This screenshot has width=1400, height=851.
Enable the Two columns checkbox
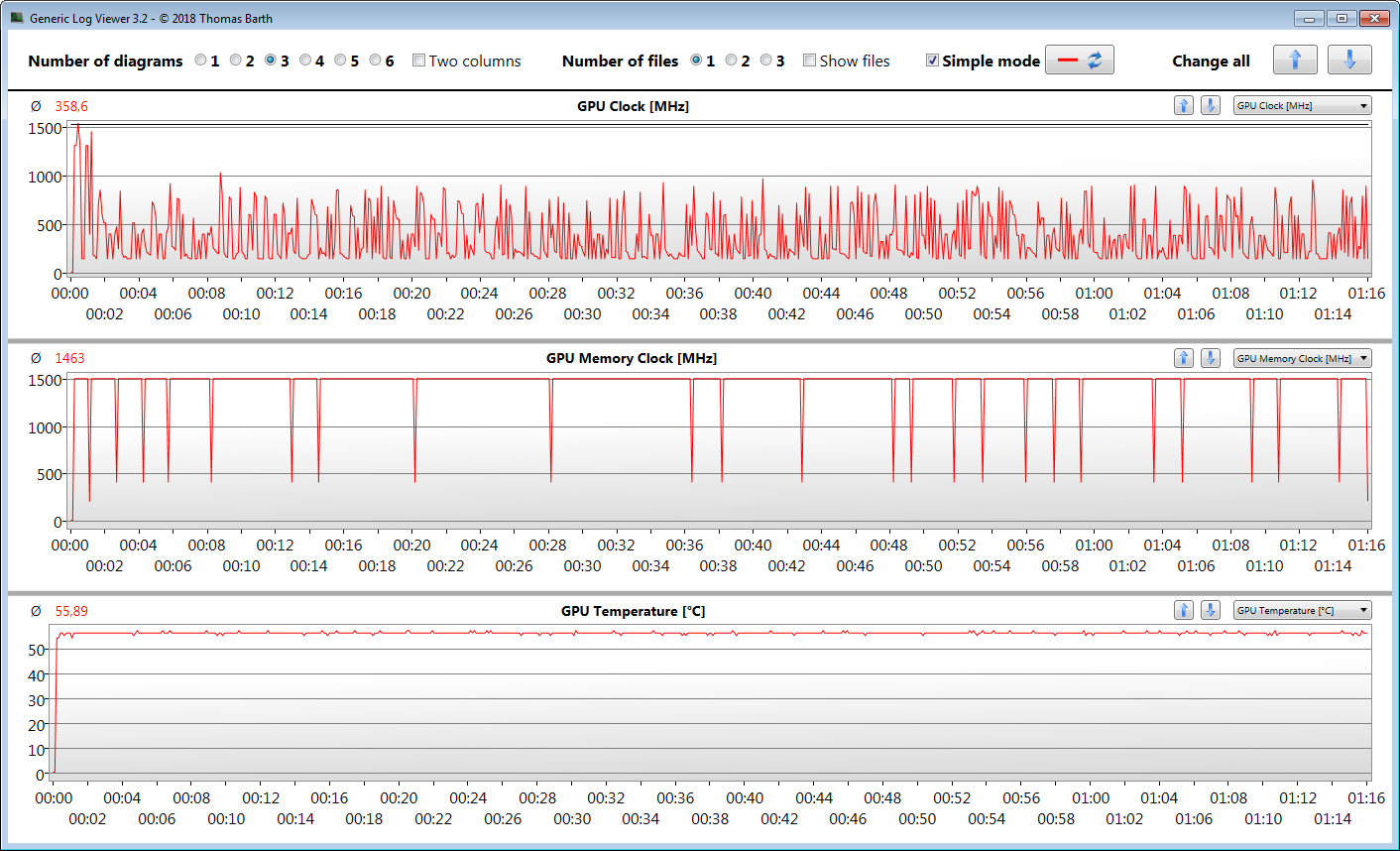(418, 61)
